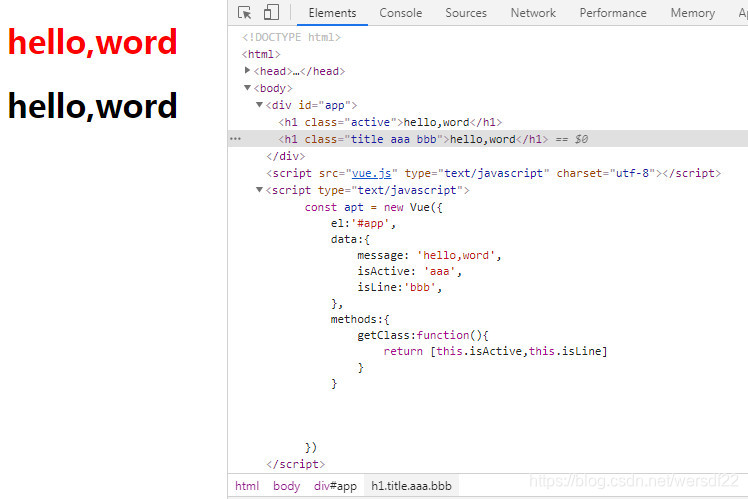Switch to the Console tab
This screenshot has height=499, width=748.
point(401,13)
